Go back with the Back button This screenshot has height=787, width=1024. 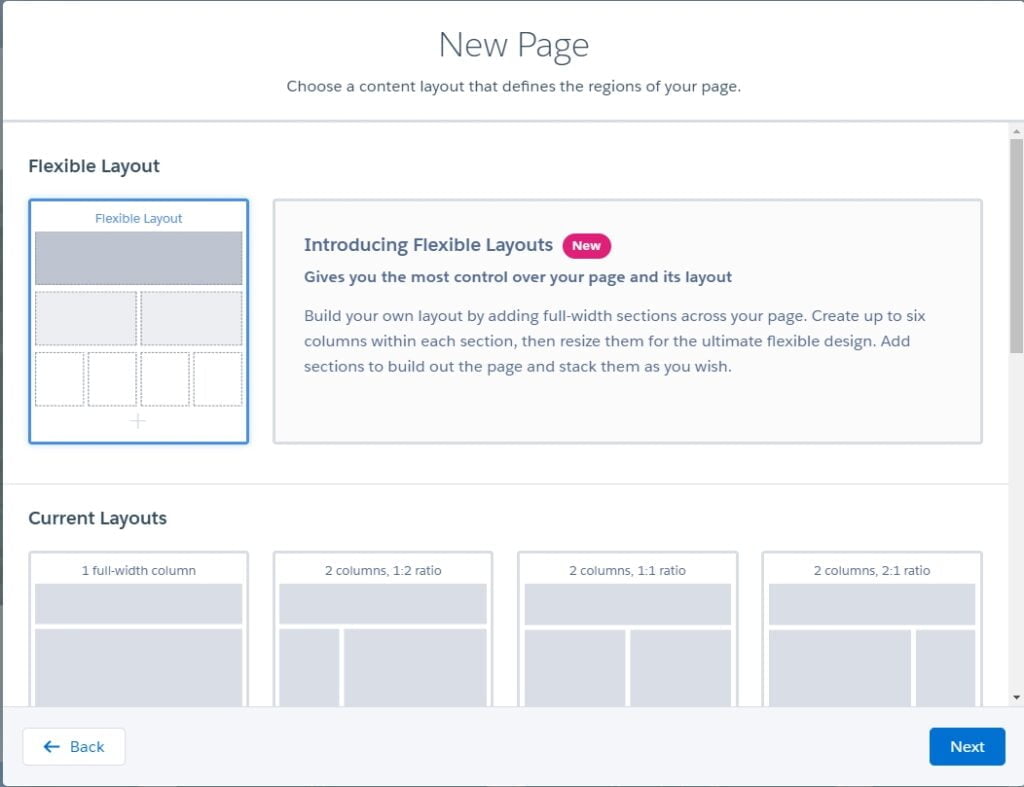tap(74, 747)
